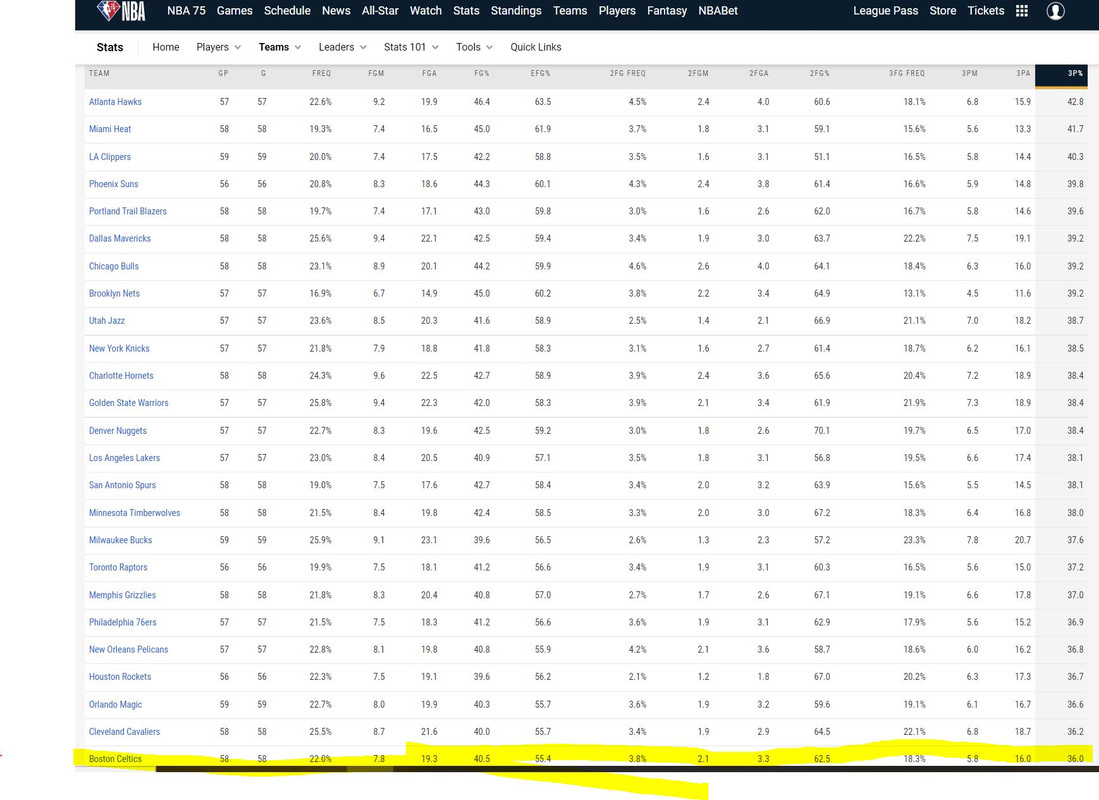
Task: Open the Games menu item
Action: coord(234,11)
